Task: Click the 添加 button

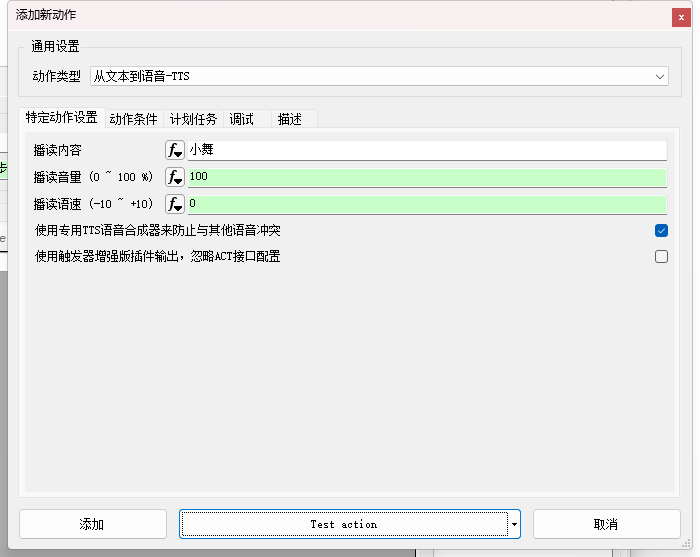Action: (x=93, y=524)
